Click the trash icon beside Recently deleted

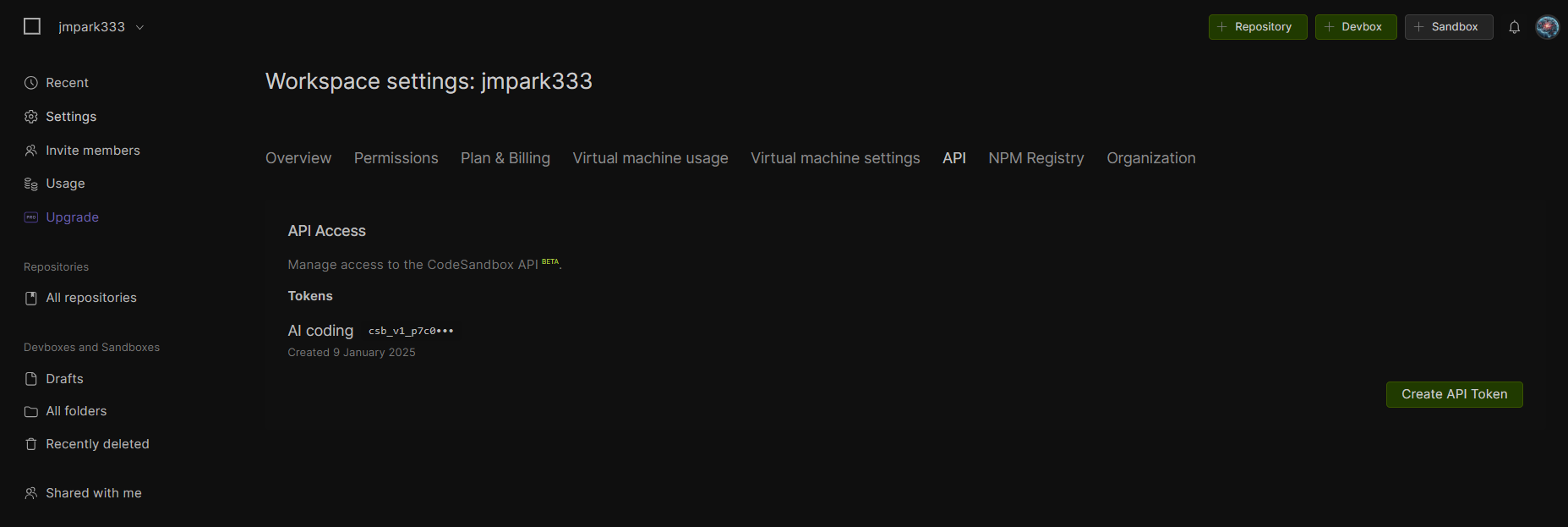click(31, 444)
